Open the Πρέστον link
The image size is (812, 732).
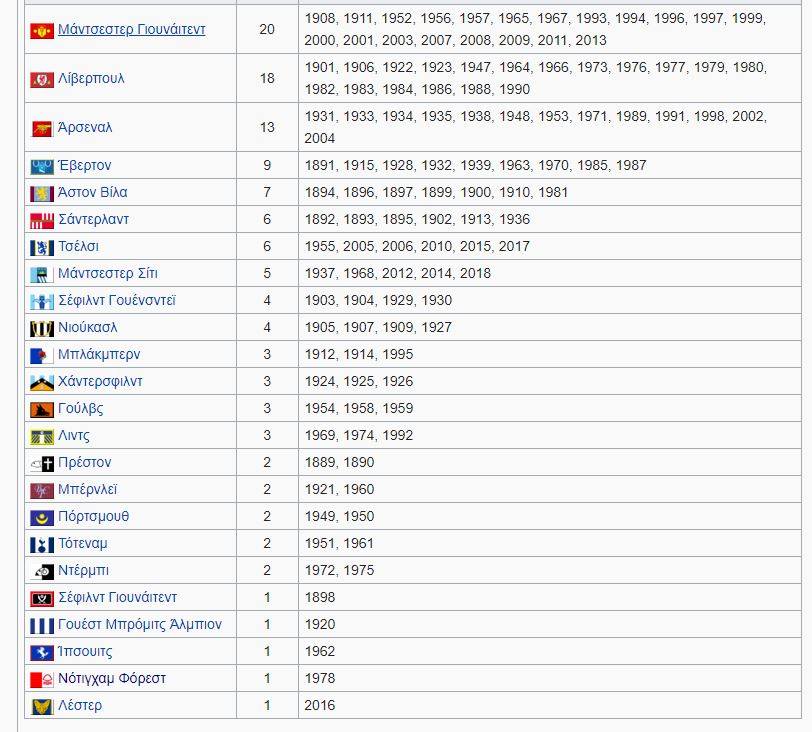pyautogui.click(x=84, y=462)
